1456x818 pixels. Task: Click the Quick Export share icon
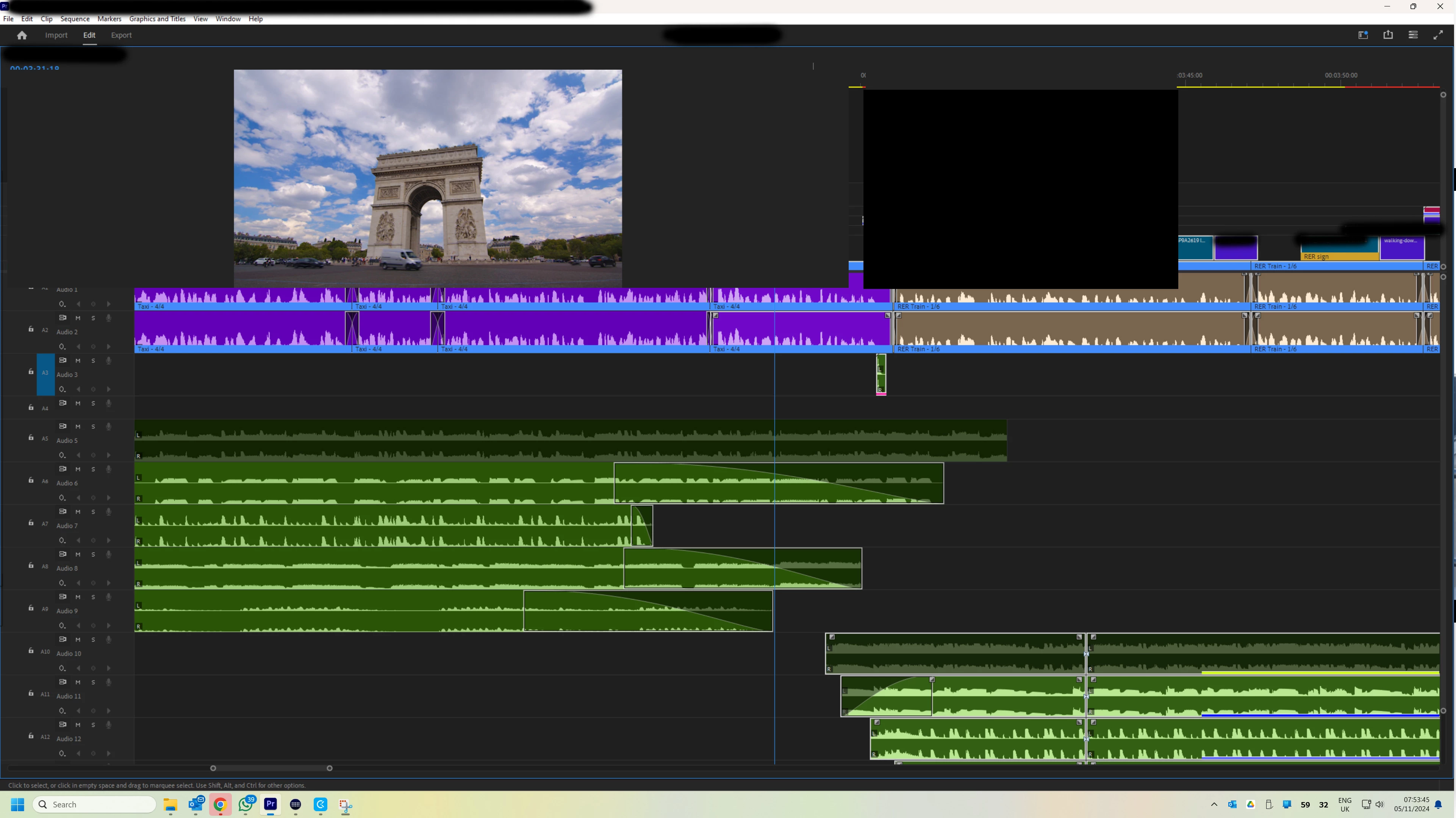(x=1388, y=35)
